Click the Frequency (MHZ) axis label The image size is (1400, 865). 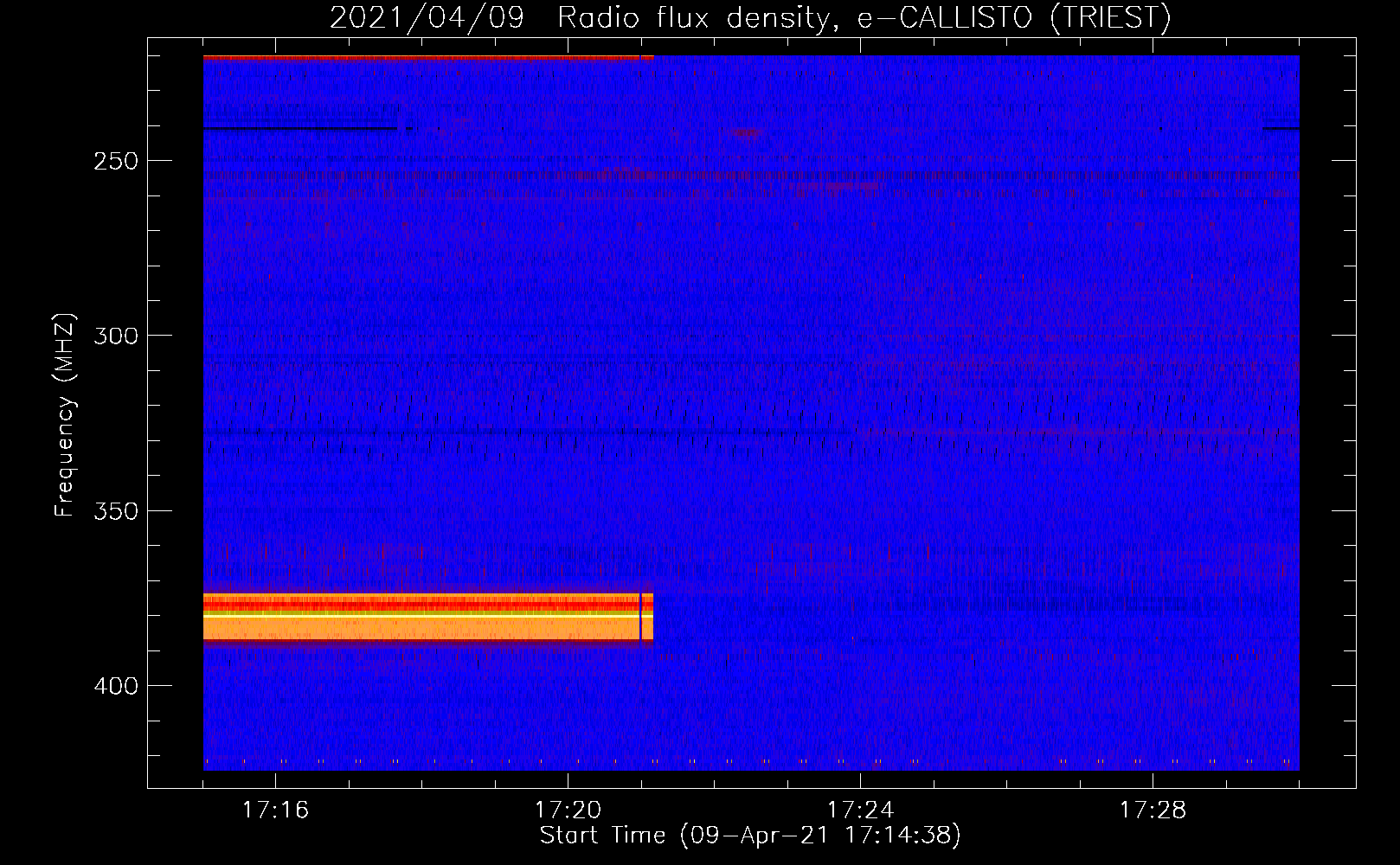coord(65,415)
